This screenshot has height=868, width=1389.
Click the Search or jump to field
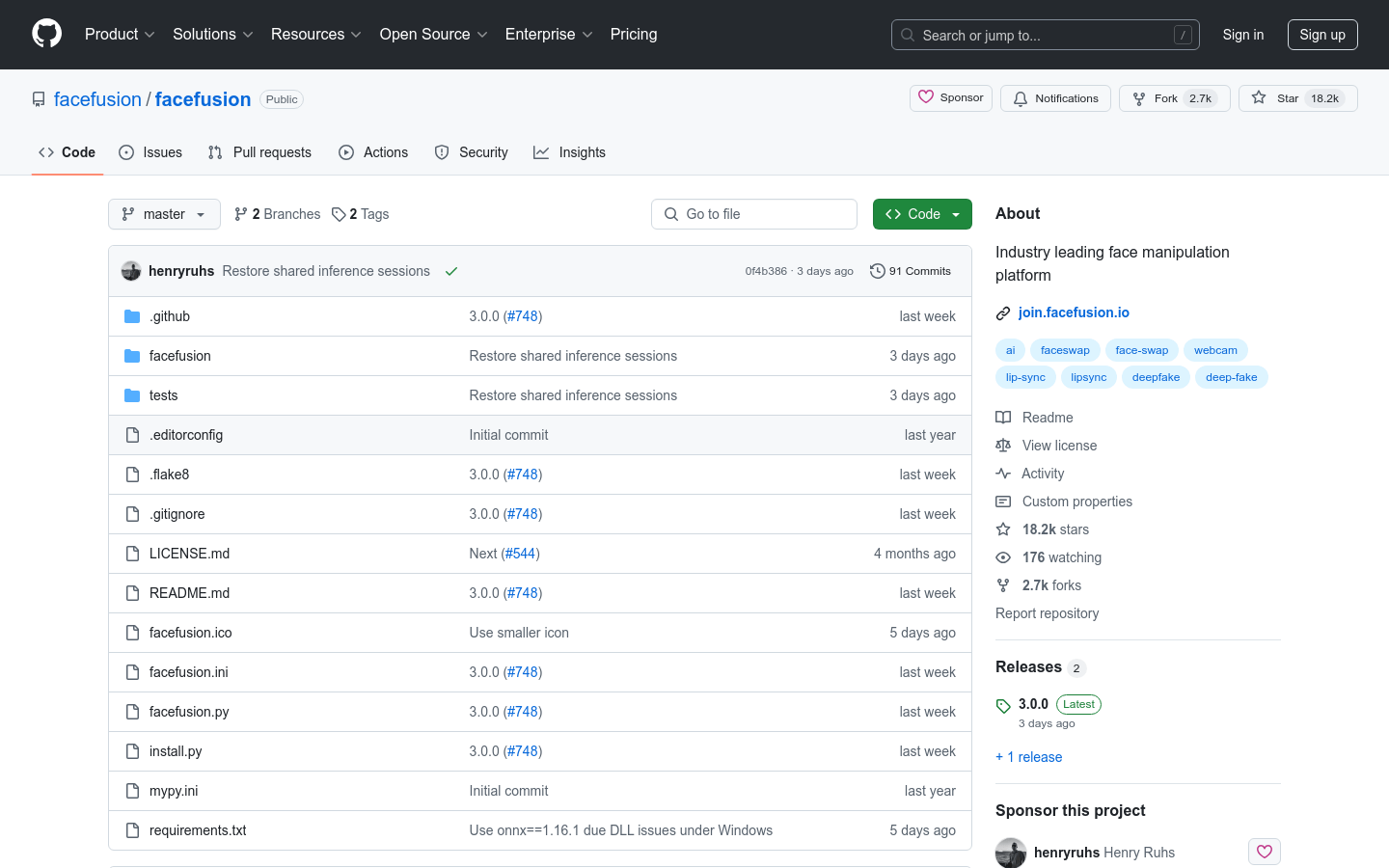click(x=1046, y=35)
